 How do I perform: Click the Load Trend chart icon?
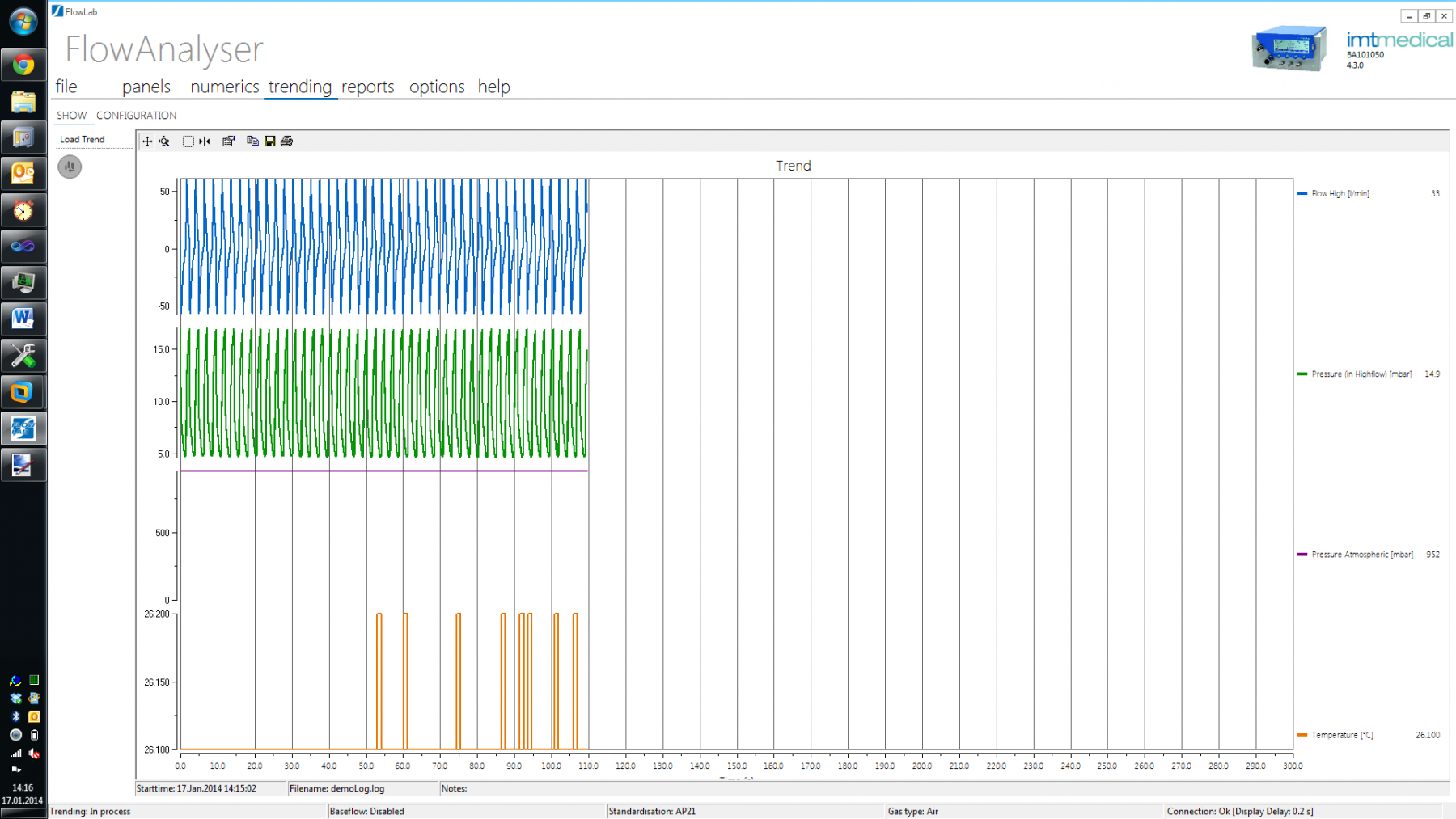coord(70,167)
